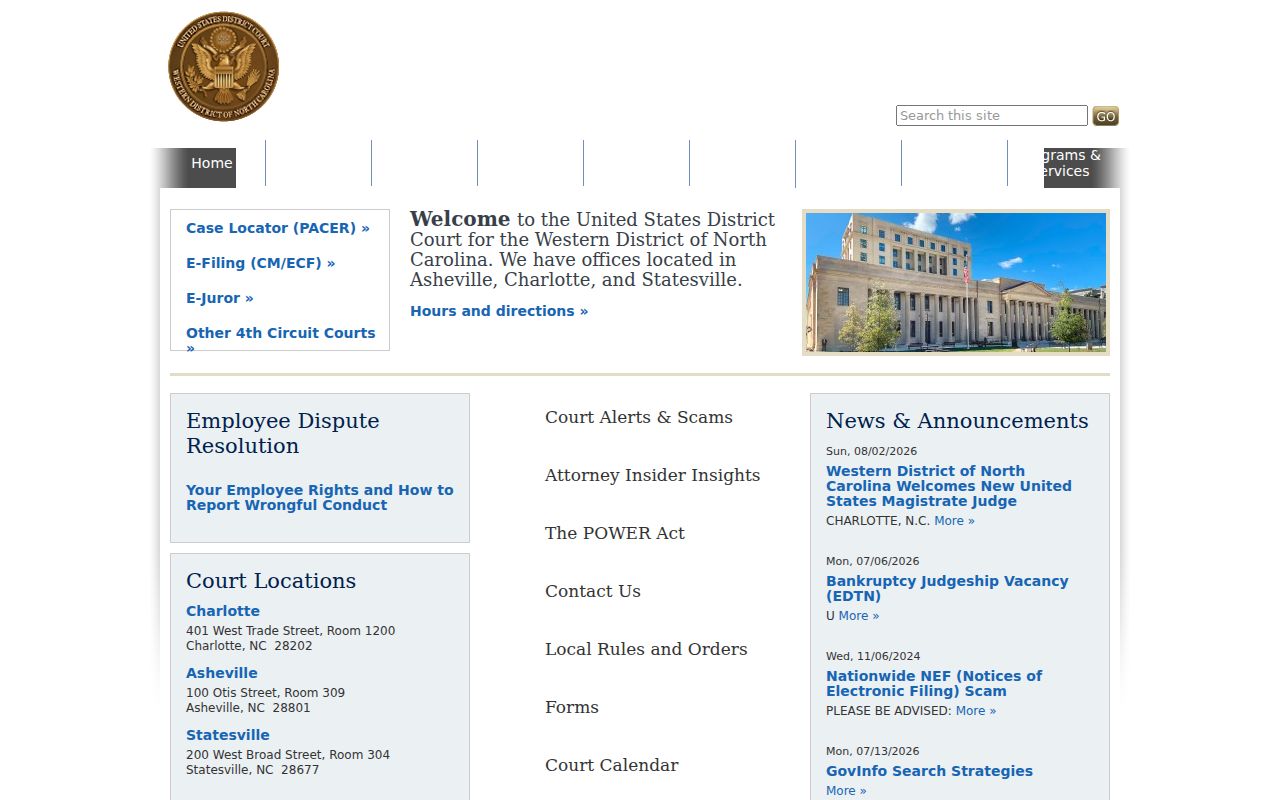Click More under GovInfo Search Strategies
Screen dimensions: 1280x800
point(846,791)
